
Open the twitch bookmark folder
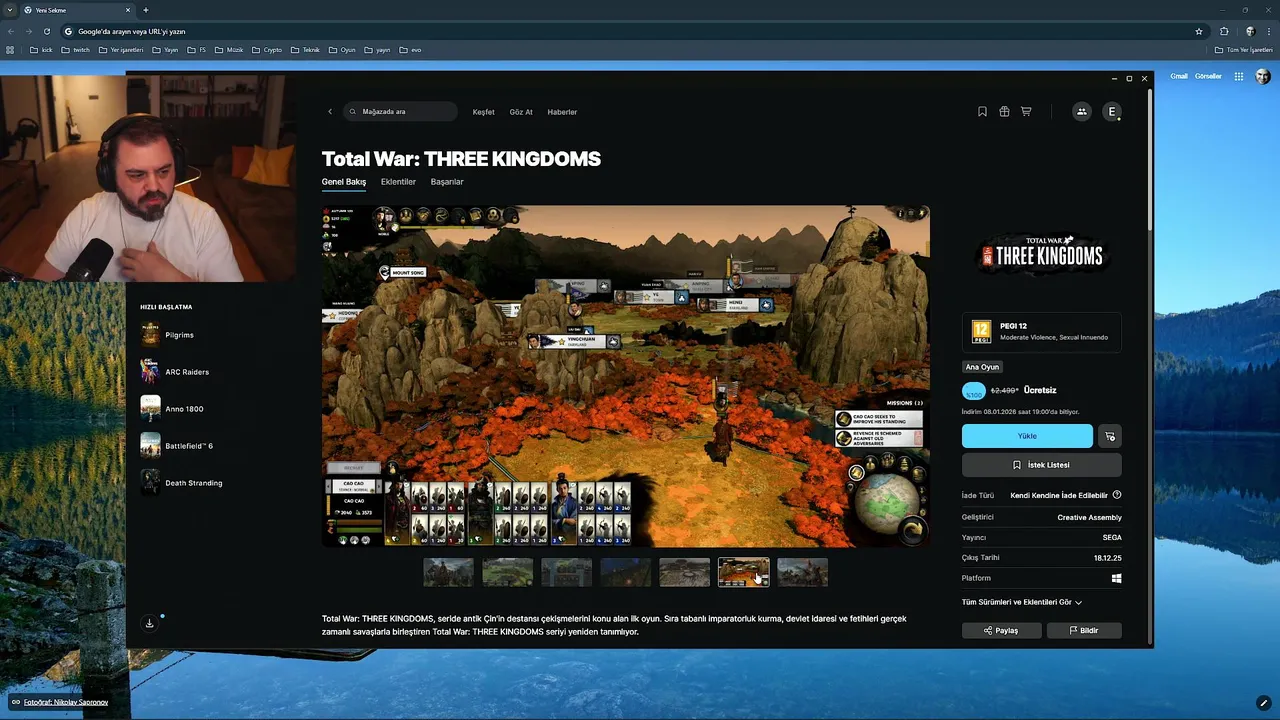pos(76,50)
